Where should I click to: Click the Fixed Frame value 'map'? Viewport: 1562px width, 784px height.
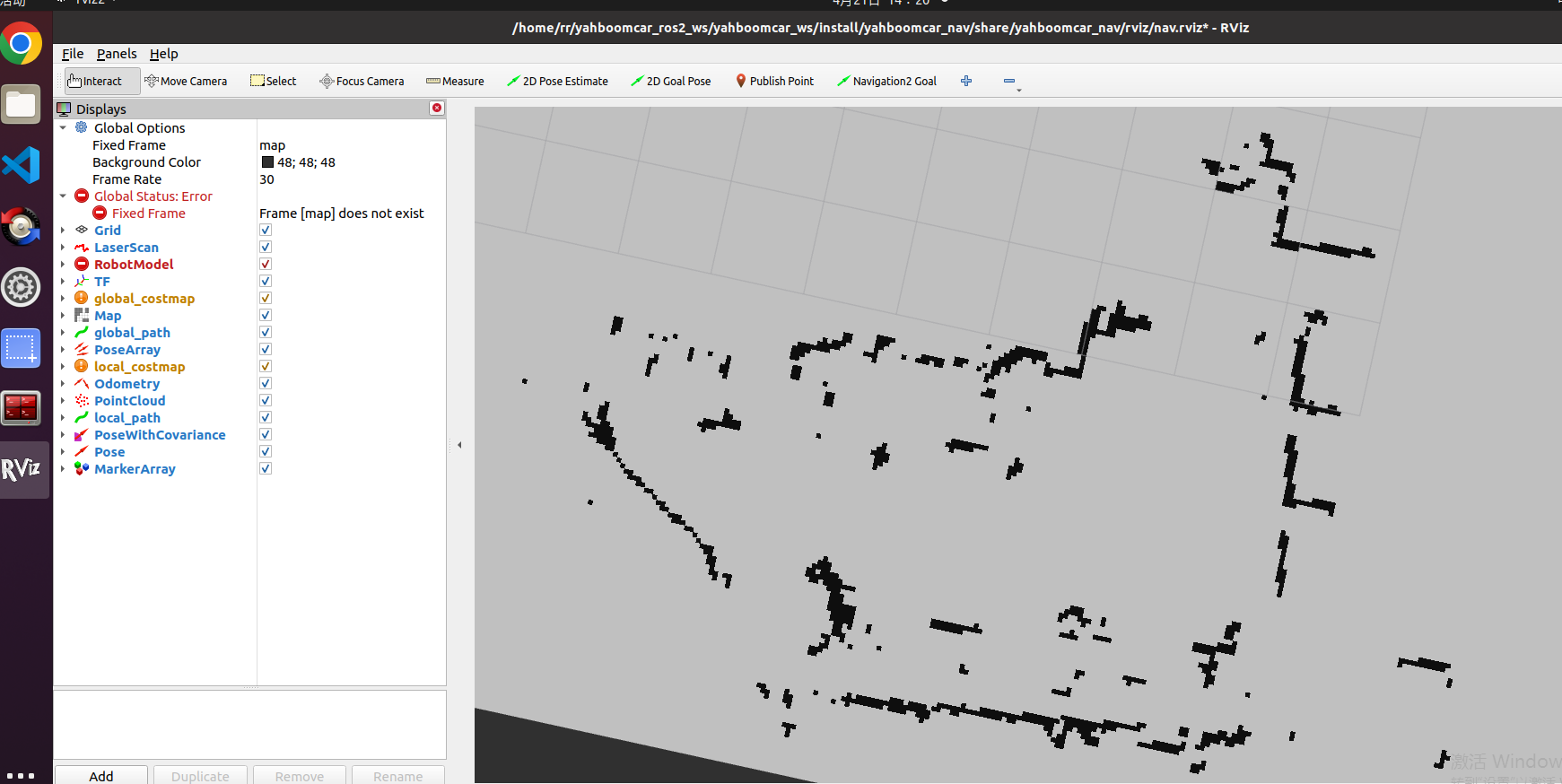pos(273,145)
